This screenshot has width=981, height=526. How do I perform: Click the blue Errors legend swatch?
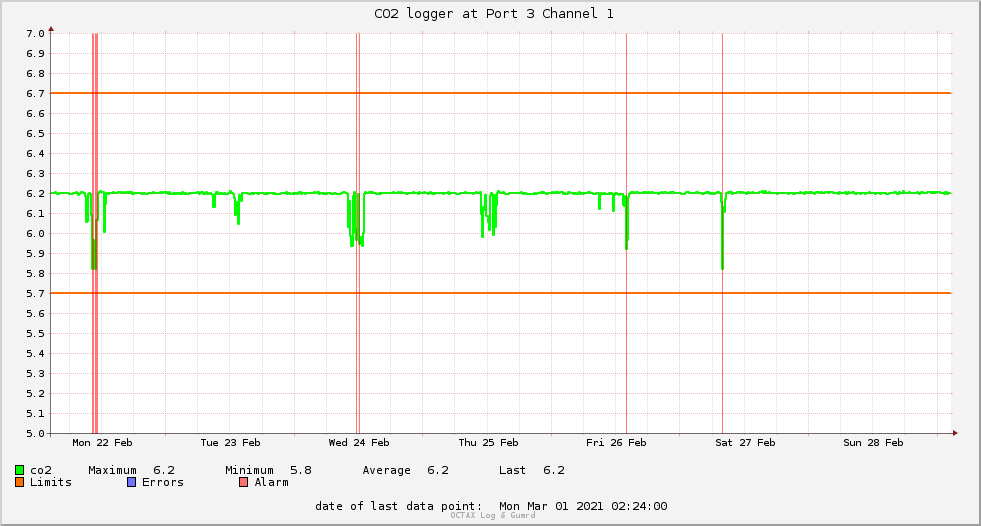131,482
